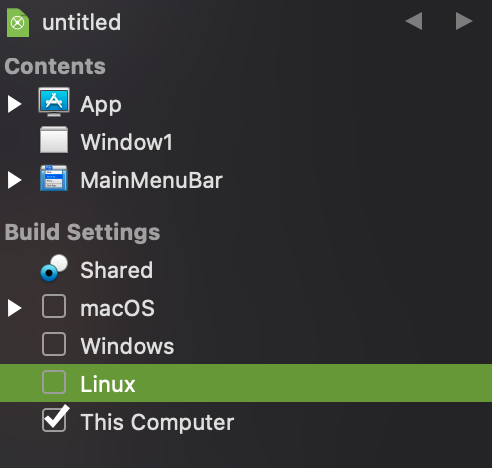The image size is (492, 468).
Task: Check the Linux build target checkbox
Action: 54,382
